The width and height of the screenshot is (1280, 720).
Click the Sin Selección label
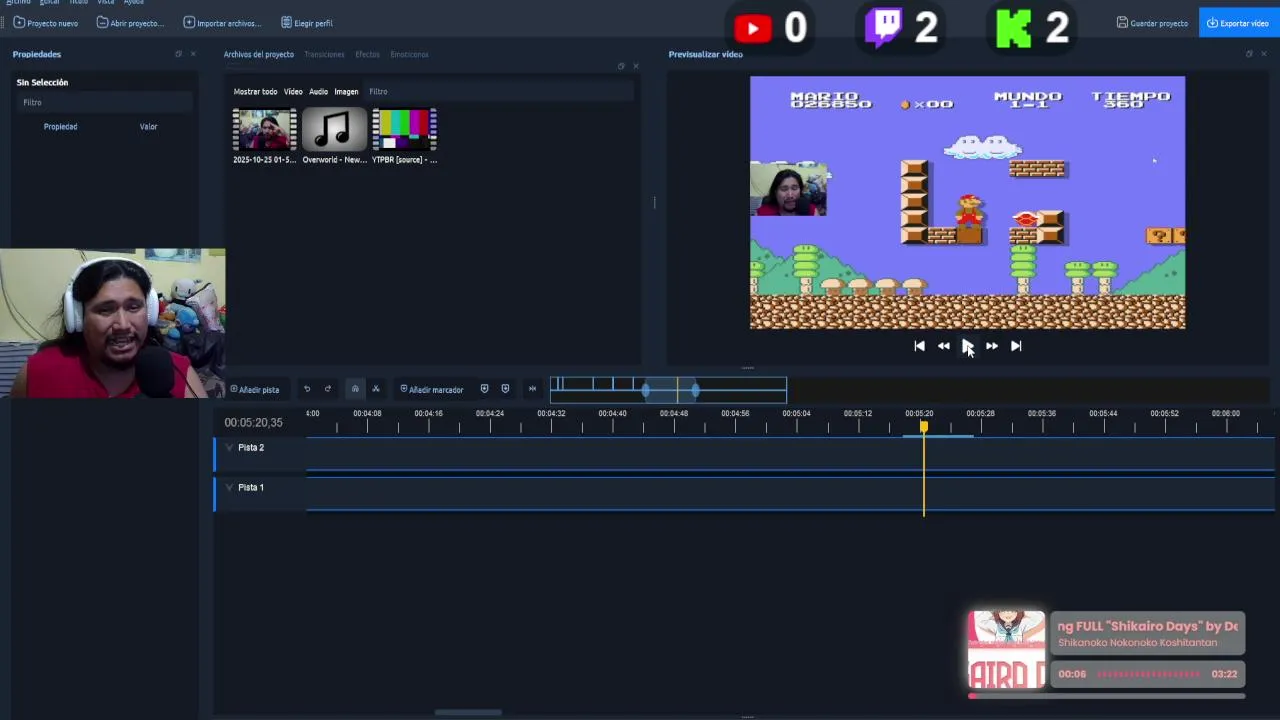click(42, 82)
